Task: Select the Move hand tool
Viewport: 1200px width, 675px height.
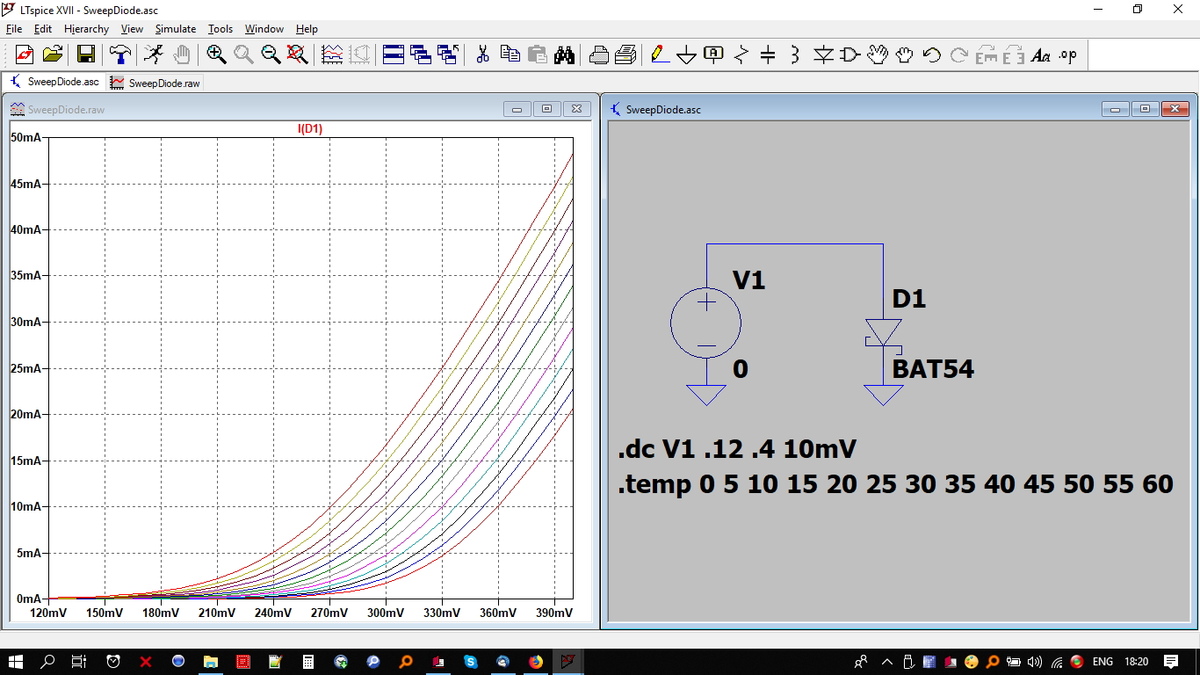Action: (x=877, y=54)
